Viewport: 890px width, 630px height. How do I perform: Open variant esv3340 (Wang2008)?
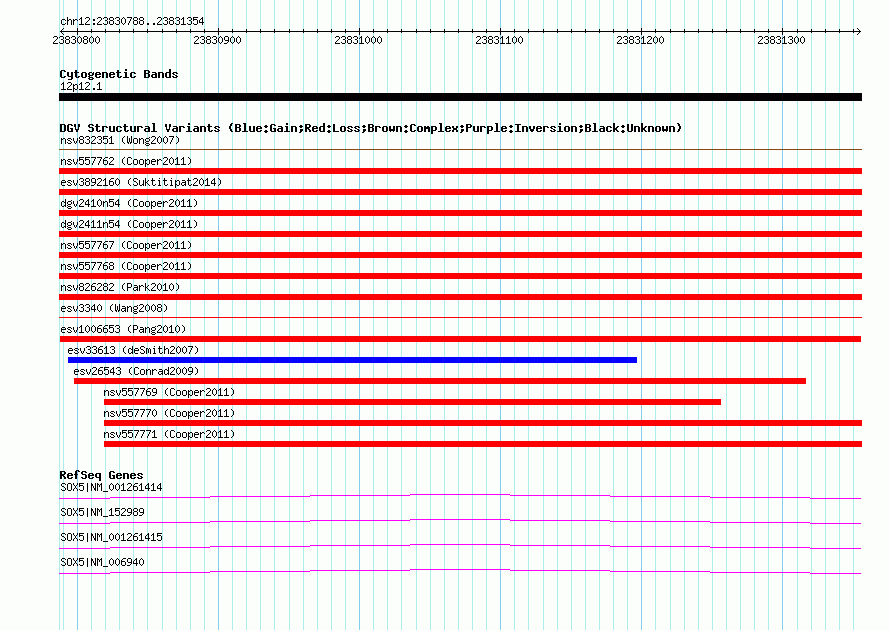pos(114,308)
